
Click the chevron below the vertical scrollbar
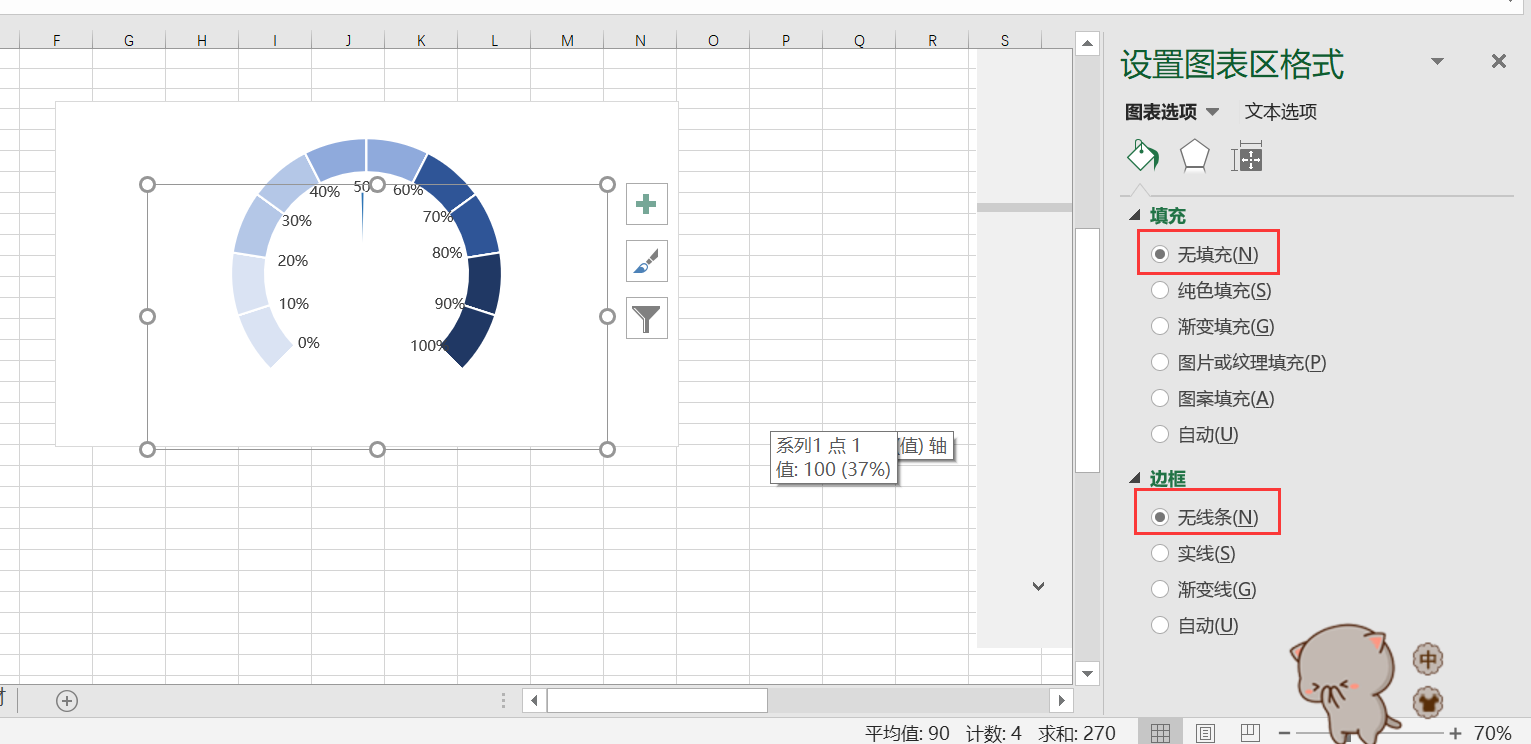point(1038,586)
